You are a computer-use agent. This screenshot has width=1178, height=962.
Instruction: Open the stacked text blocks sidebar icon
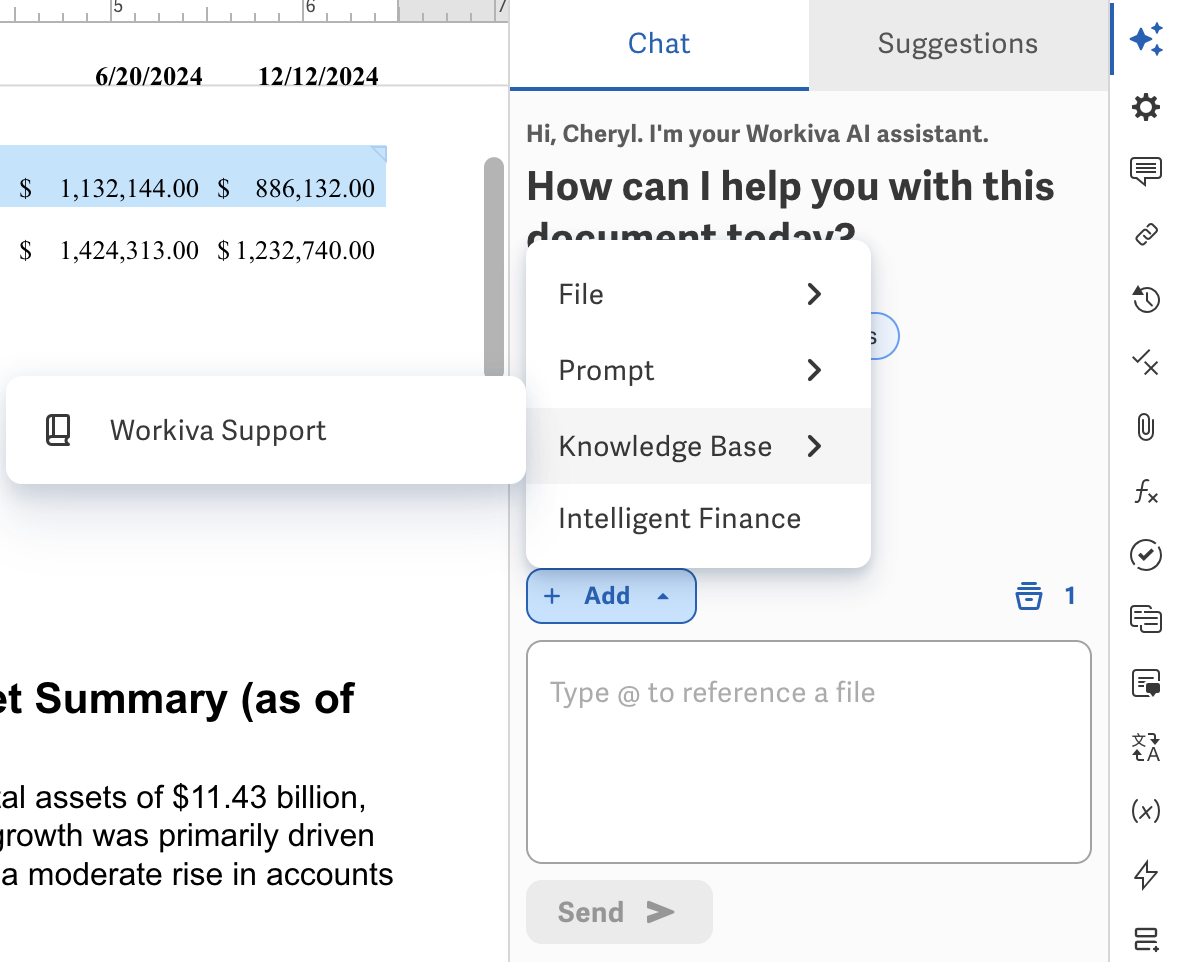(x=1146, y=619)
